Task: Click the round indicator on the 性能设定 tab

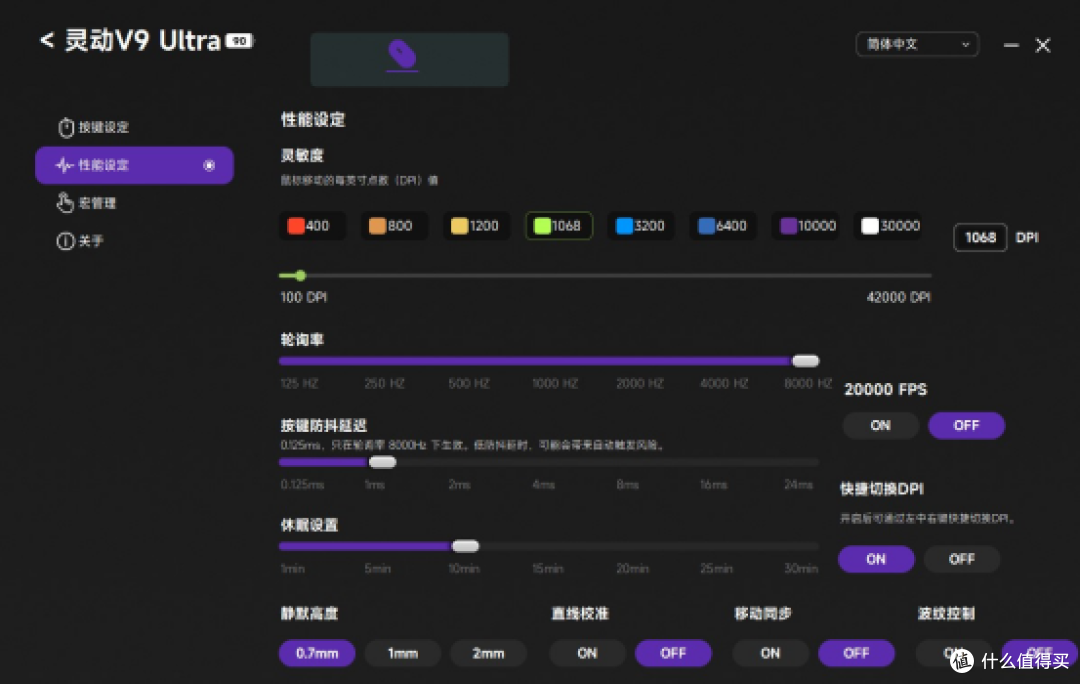Action: pyautogui.click(x=209, y=165)
